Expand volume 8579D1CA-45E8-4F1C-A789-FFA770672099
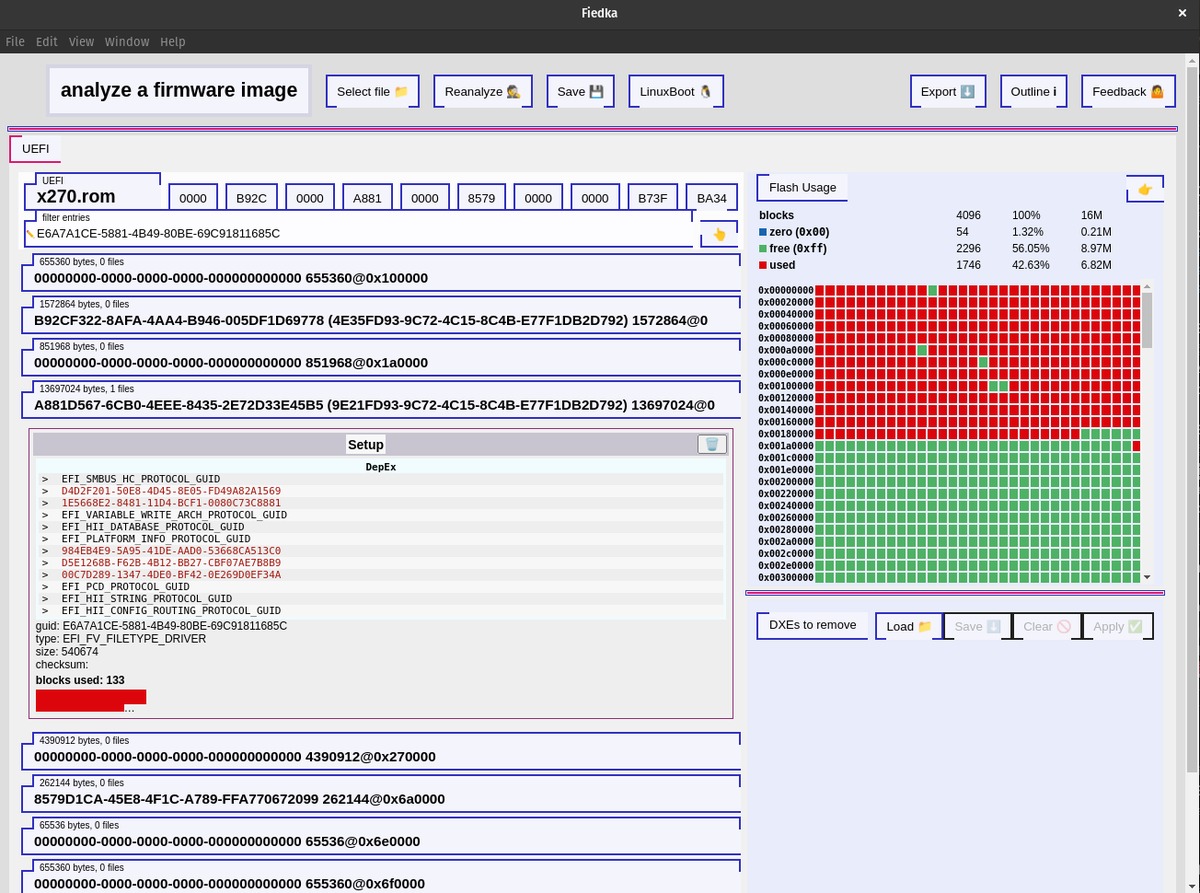The height and width of the screenshot is (893, 1200). (x=380, y=796)
